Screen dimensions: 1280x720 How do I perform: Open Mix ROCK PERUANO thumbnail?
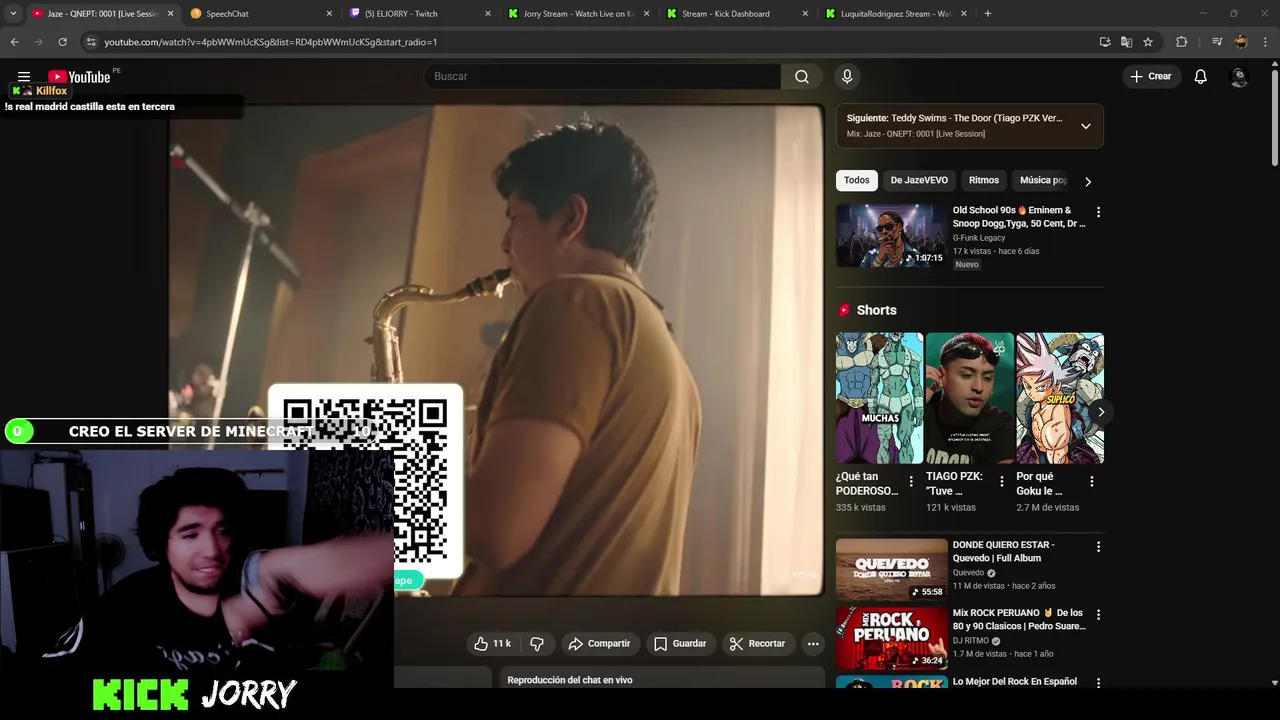[891, 638]
